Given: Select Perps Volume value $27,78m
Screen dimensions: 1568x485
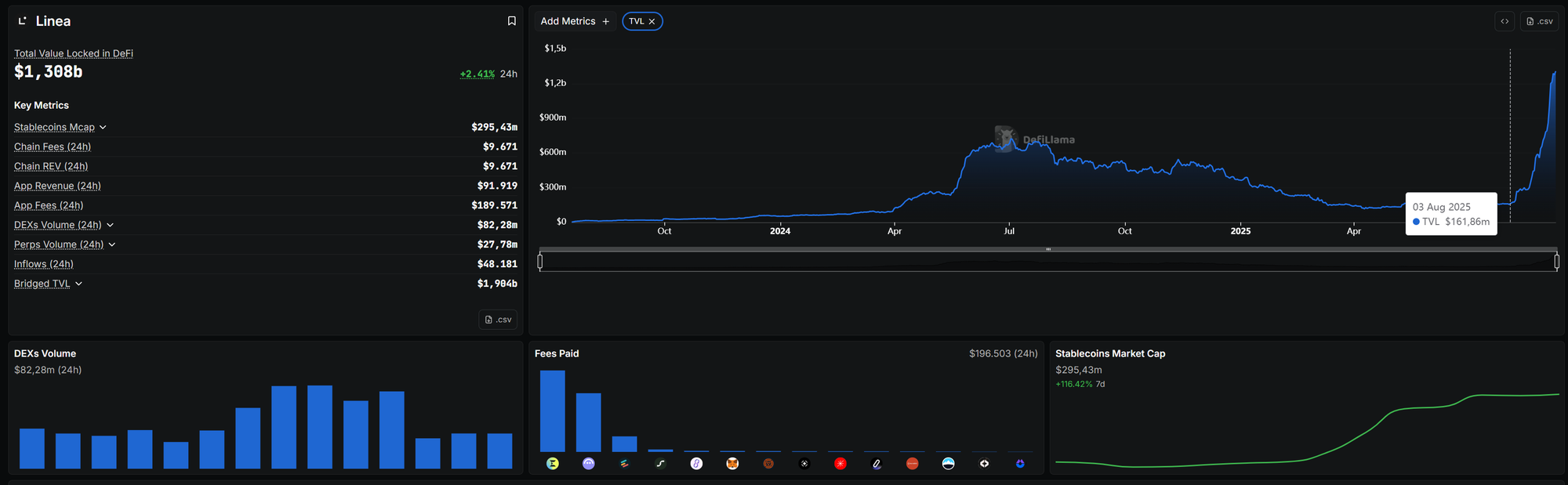Looking at the screenshot, I should (x=497, y=244).
